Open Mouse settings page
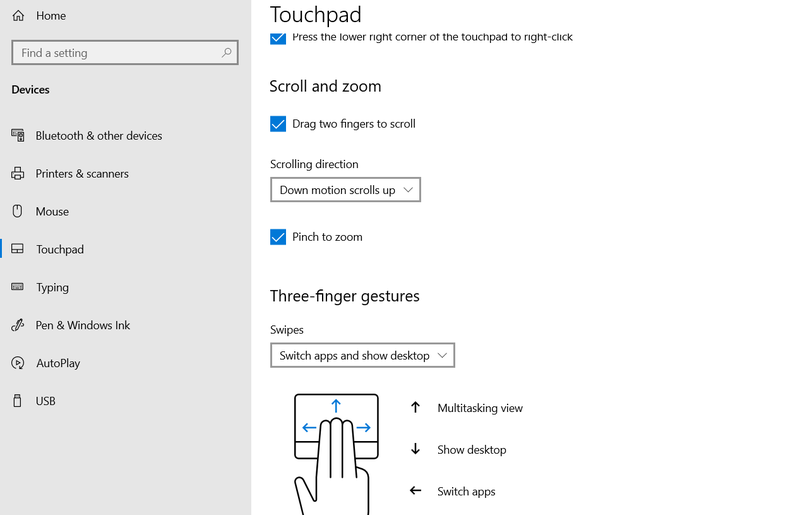The height and width of the screenshot is (515, 800). click(52, 211)
